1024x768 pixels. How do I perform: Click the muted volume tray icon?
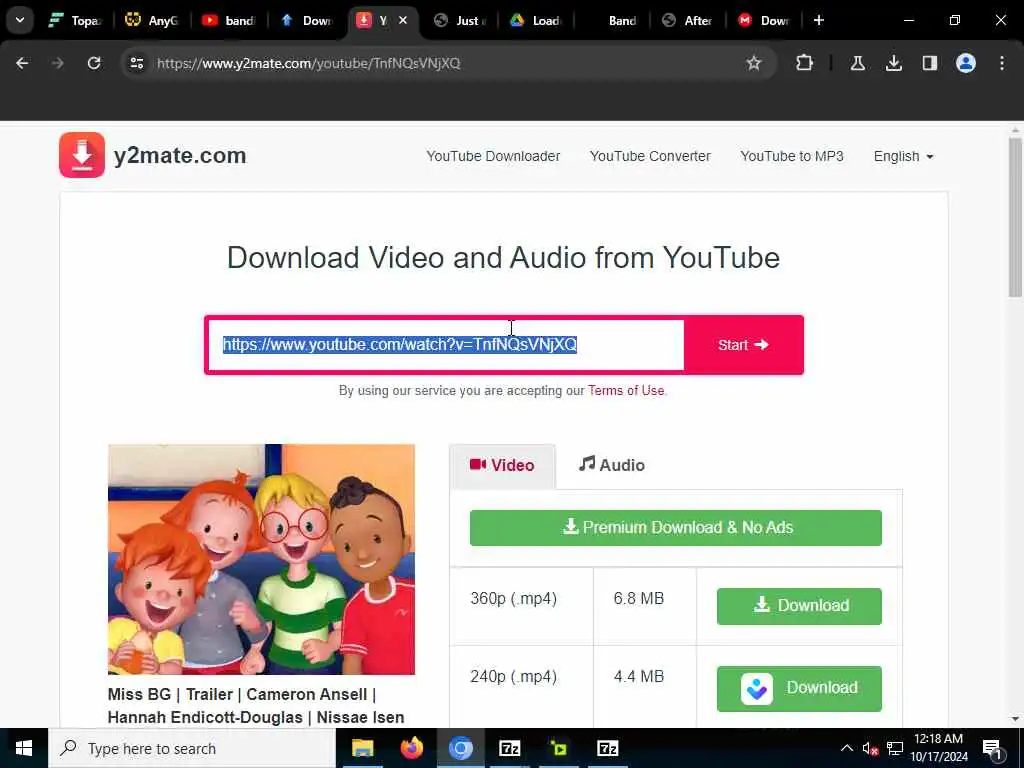(870, 748)
